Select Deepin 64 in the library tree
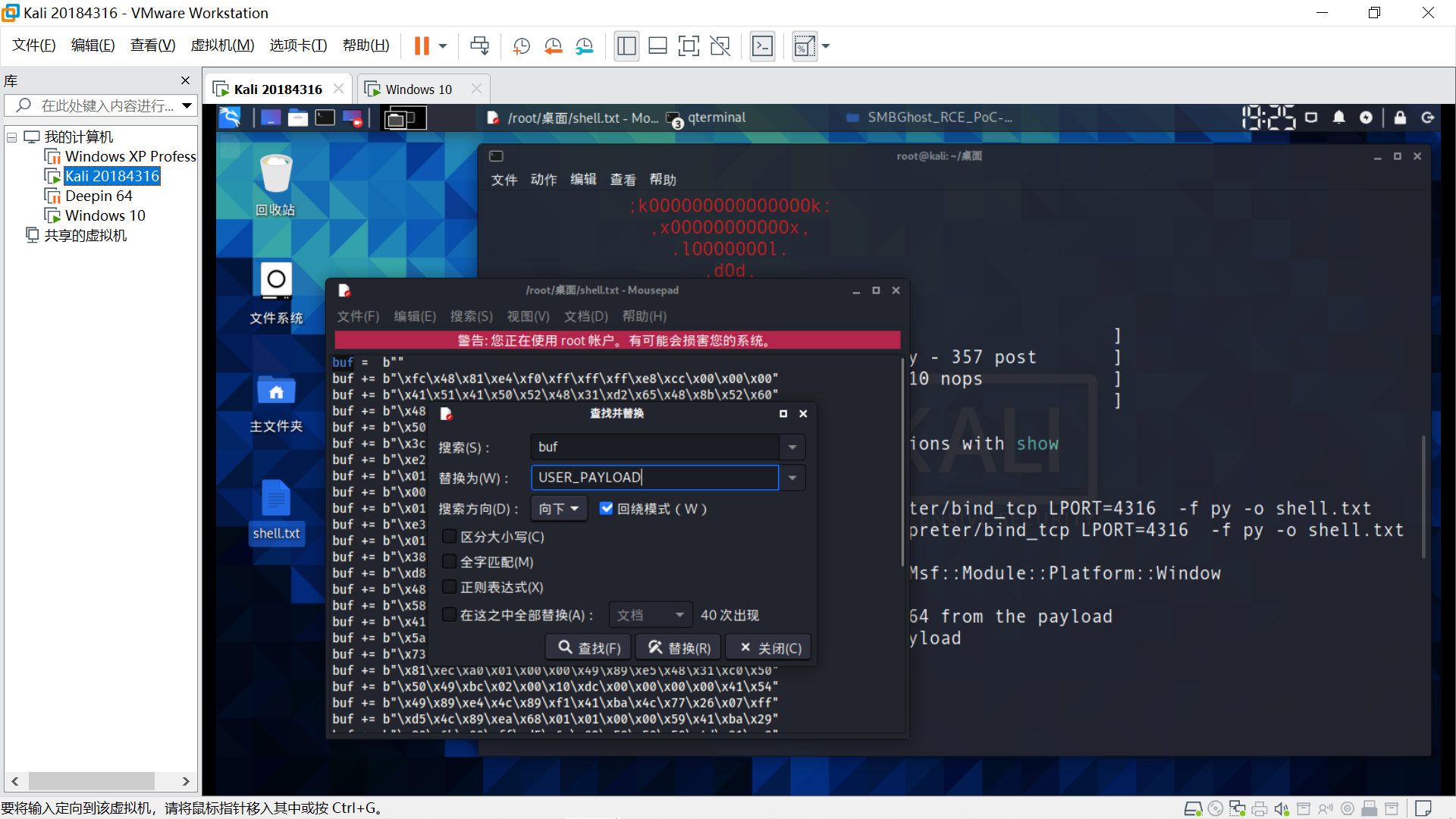Image resolution: width=1456 pixels, height=819 pixels. (x=99, y=196)
